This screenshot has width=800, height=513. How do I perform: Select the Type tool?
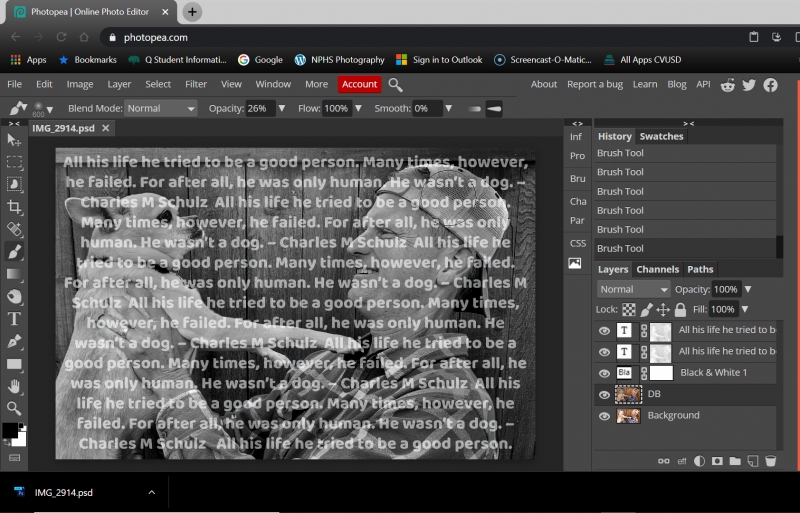pyautogui.click(x=14, y=319)
